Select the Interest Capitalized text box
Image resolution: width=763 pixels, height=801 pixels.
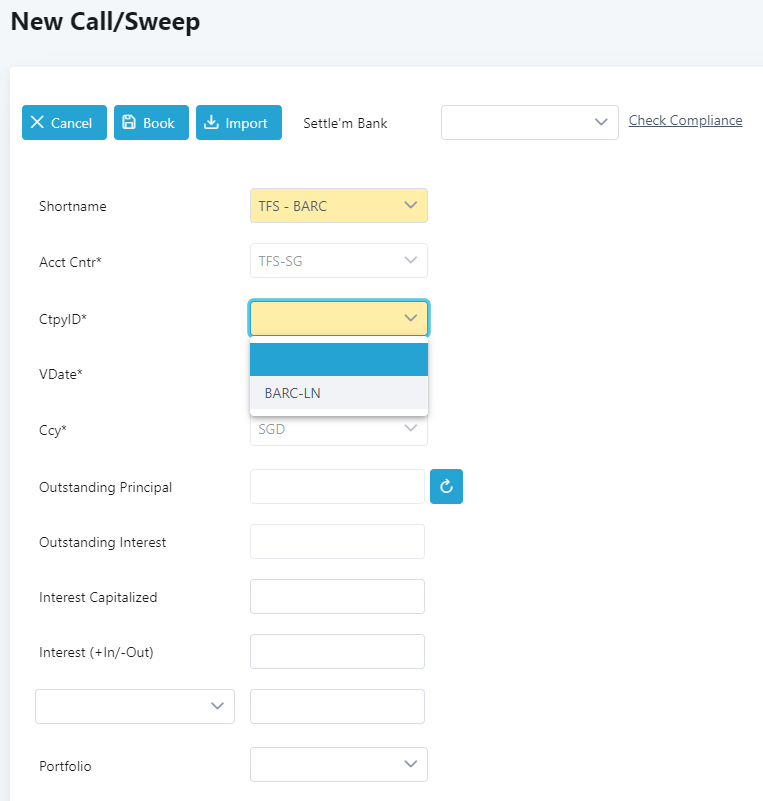pyautogui.click(x=337, y=597)
